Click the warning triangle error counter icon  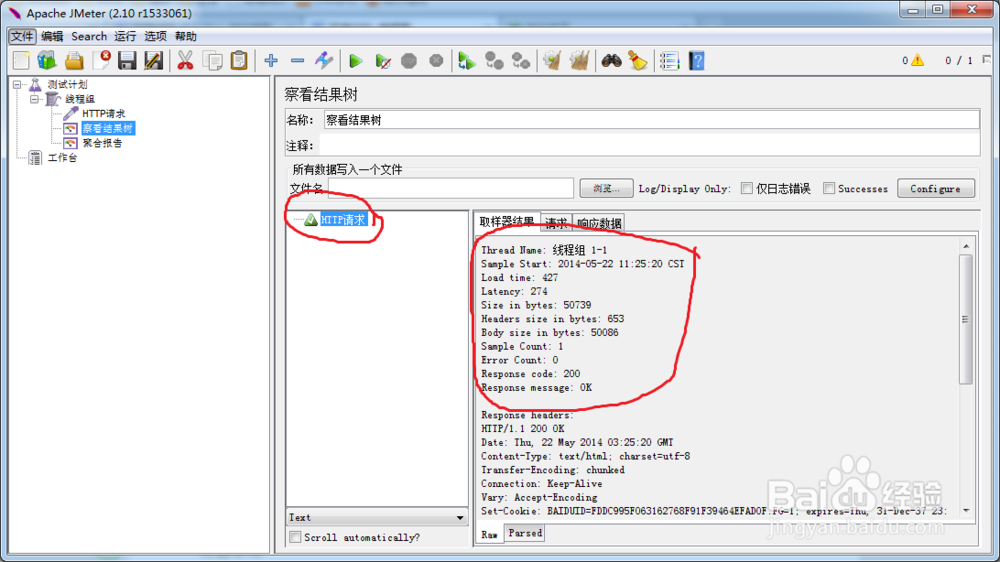click(x=918, y=60)
